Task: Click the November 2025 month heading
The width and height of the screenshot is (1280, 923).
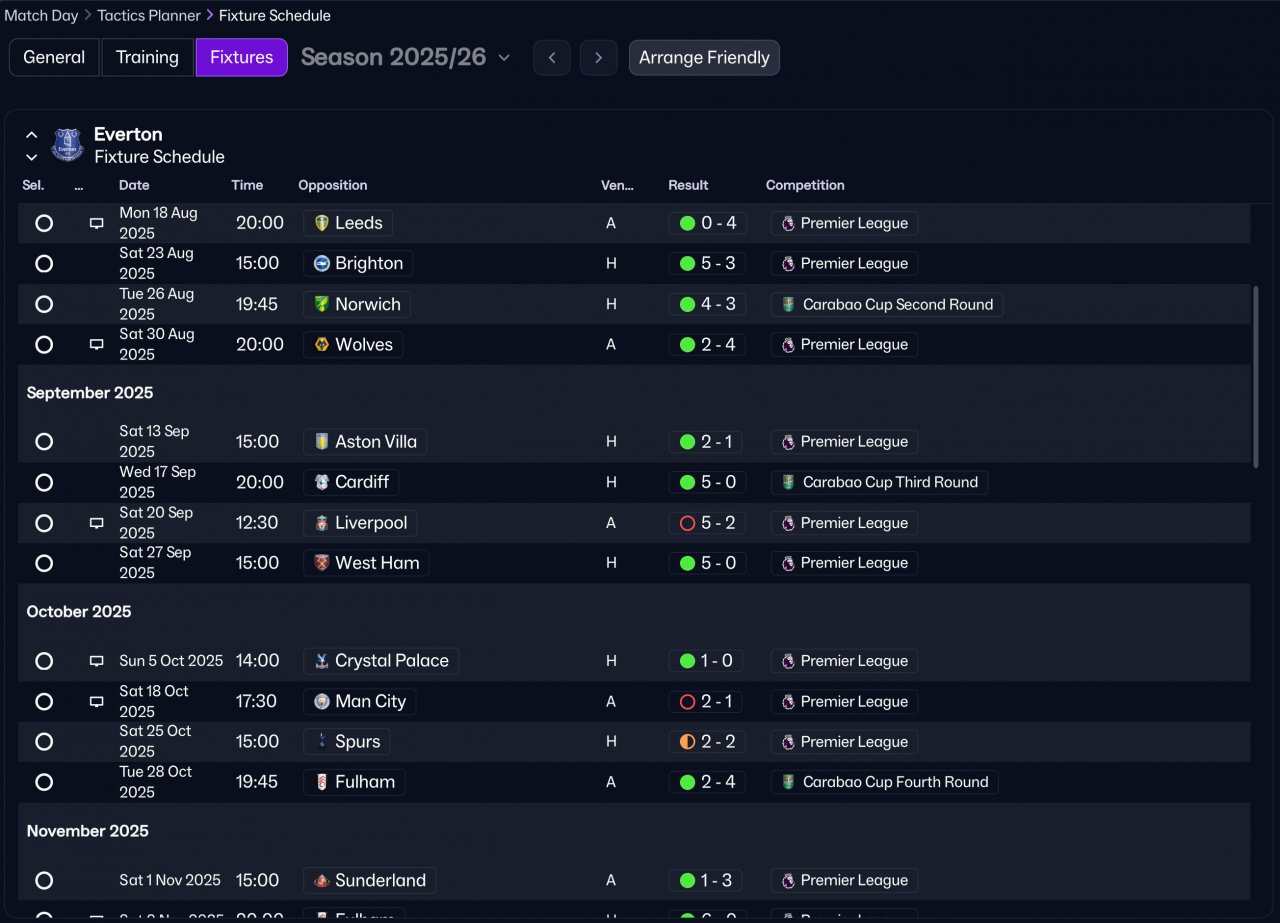Action: point(88,831)
